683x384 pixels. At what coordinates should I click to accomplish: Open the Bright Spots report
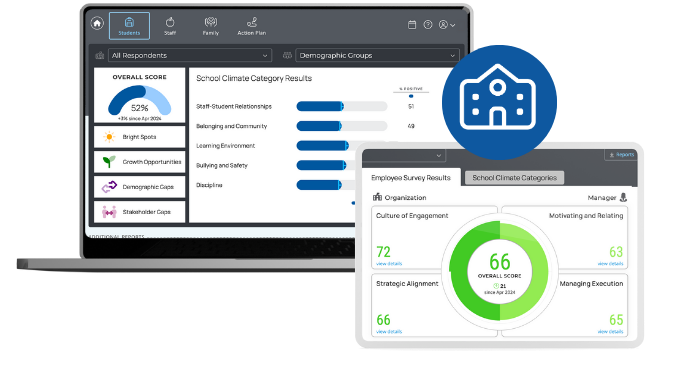pyautogui.click(x=139, y=137)
